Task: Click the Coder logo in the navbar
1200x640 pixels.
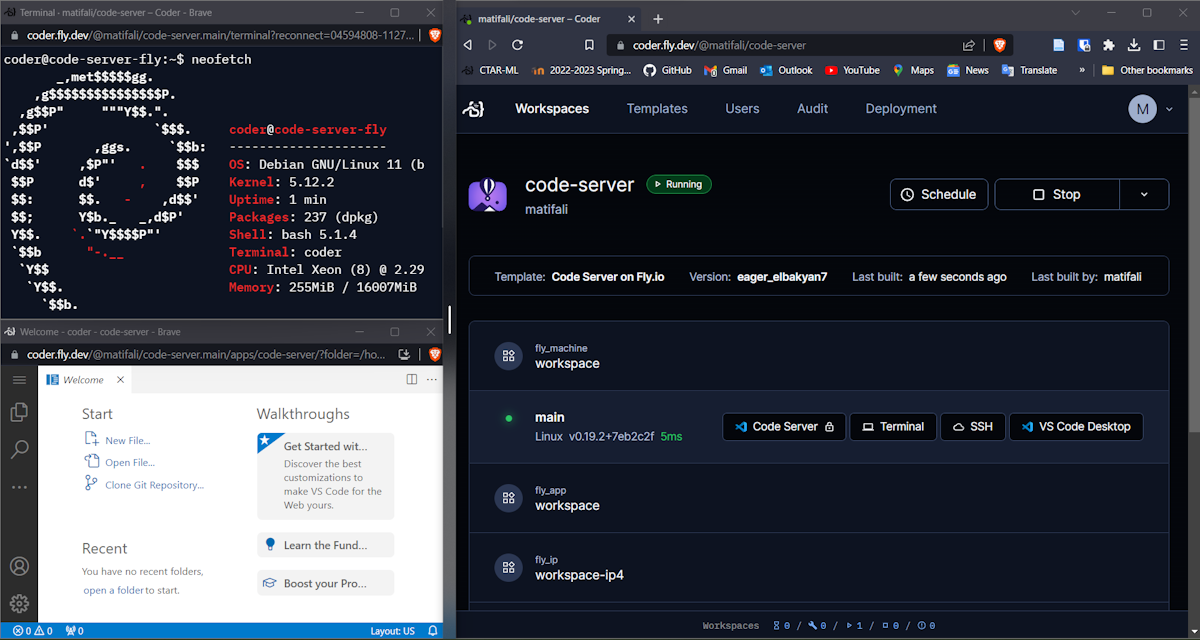Action: (472, 108)
